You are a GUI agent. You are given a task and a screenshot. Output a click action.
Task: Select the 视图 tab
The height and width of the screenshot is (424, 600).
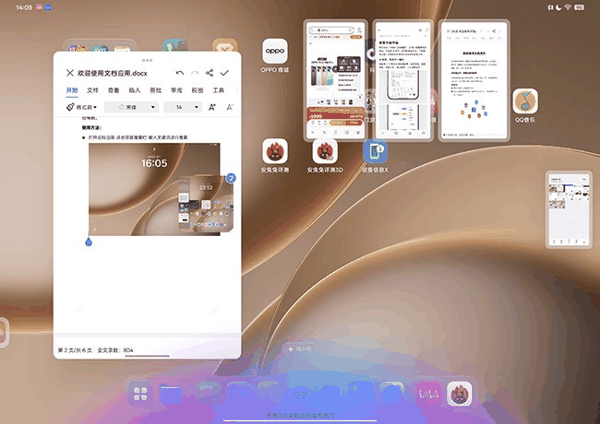tap(197, 90)
